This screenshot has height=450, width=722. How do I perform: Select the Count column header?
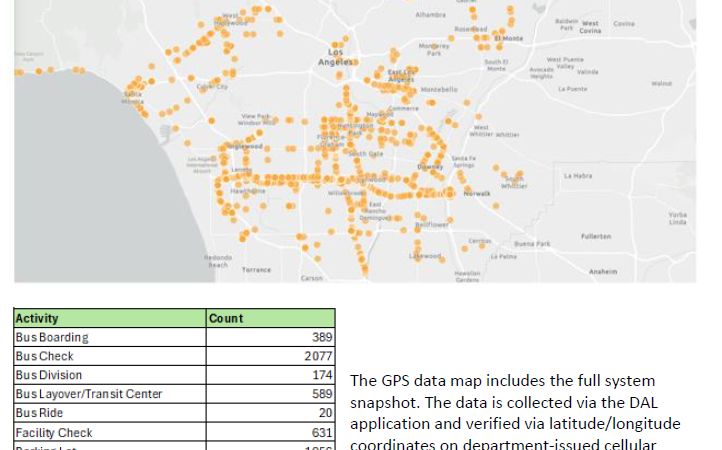(226, 319)
